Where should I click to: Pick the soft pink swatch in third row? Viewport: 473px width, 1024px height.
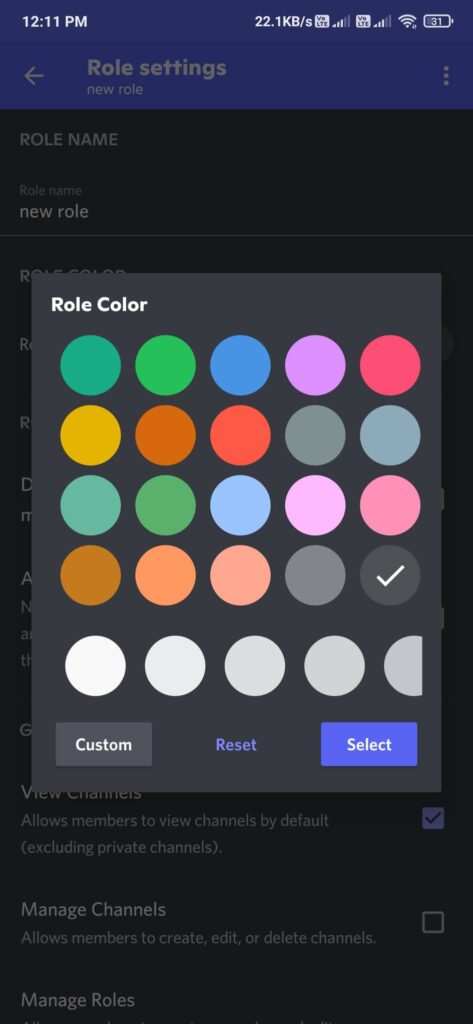tap(390, 505)
